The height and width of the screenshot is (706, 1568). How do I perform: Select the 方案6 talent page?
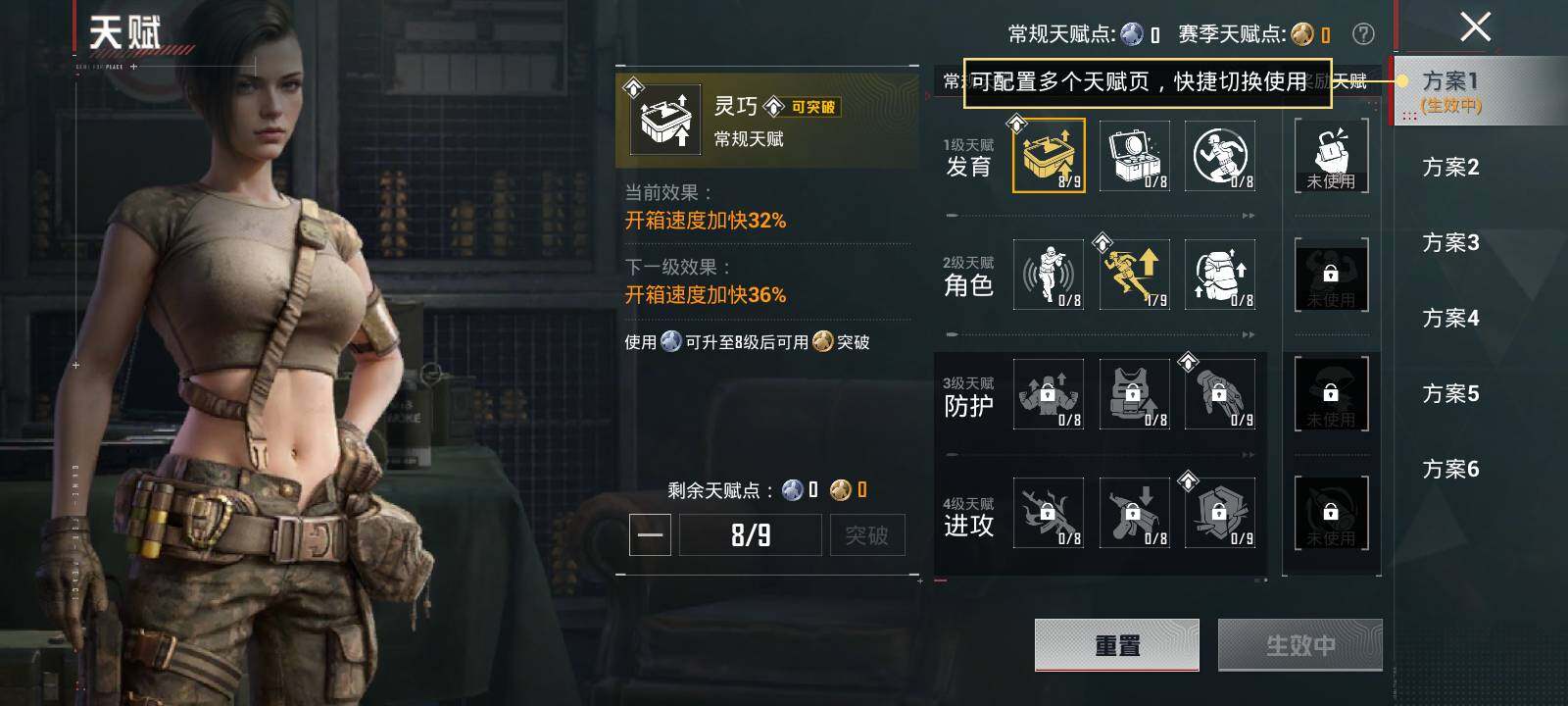(x=1450, y=469)
